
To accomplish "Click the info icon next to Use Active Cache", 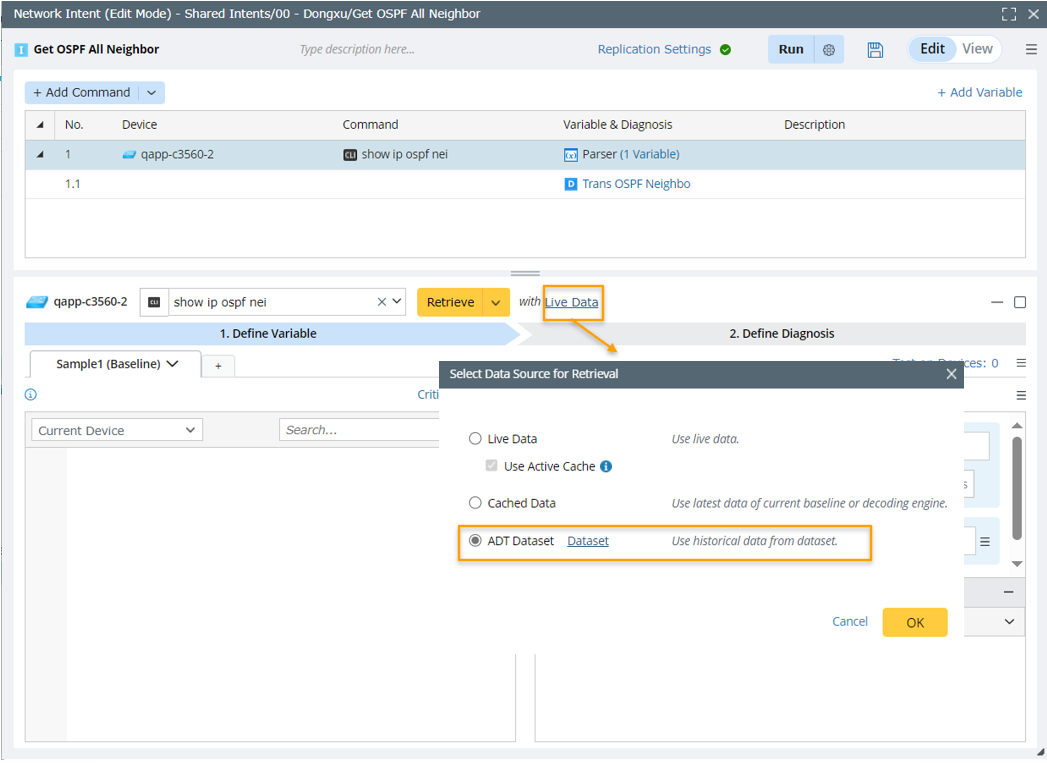I will tap(606, 466).
